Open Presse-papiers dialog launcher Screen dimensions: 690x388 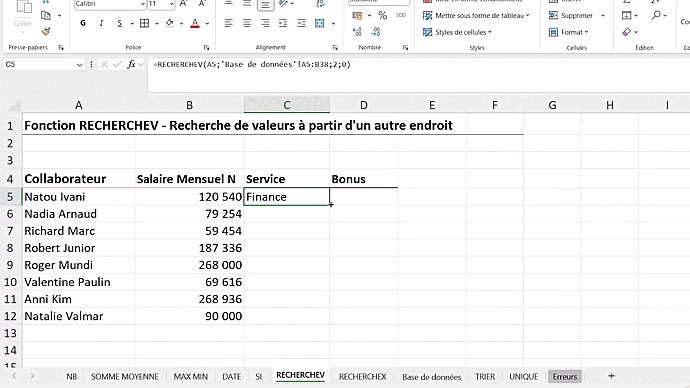click(61, 48)
